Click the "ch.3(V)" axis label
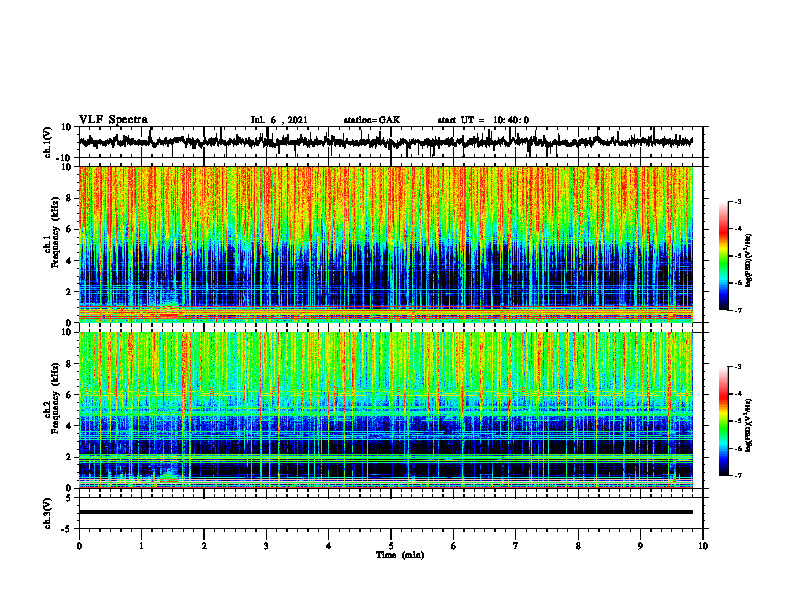The image size is (792, 612). pos(47,513)
